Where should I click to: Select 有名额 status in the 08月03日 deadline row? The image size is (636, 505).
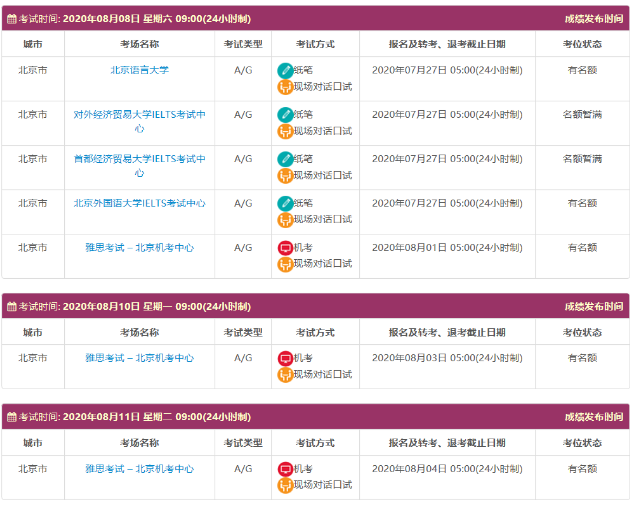(582, 358)
